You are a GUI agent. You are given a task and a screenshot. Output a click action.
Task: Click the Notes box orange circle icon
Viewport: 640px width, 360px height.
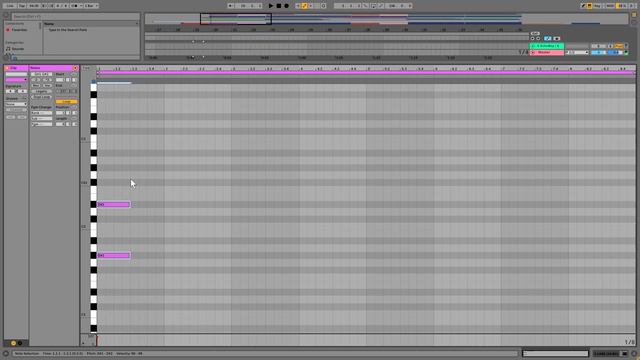click(75, 68)
